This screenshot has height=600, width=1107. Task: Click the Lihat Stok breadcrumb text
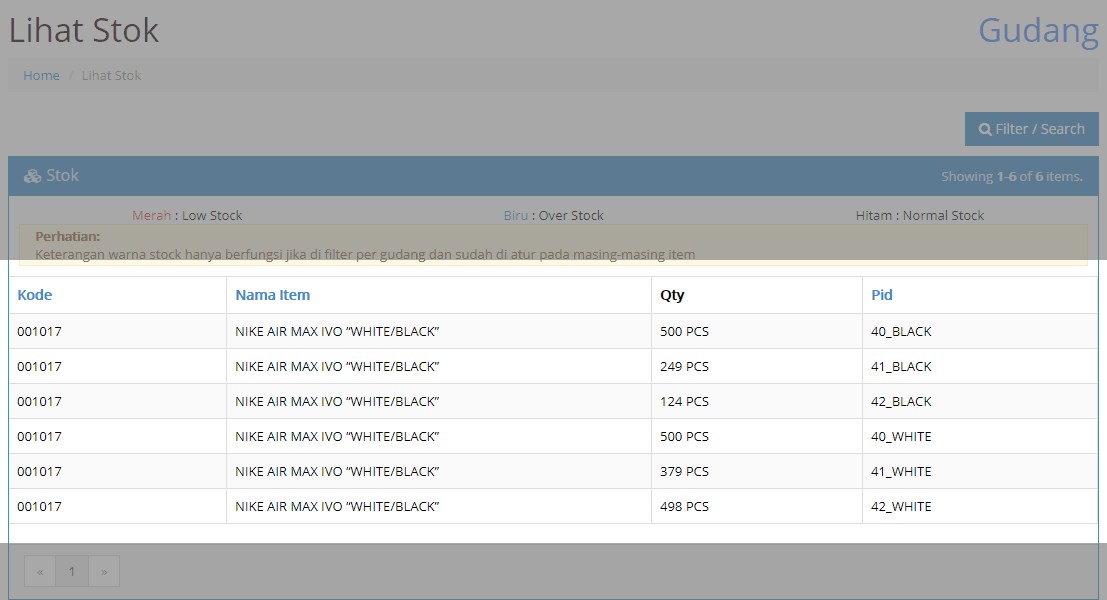point(112,76)
